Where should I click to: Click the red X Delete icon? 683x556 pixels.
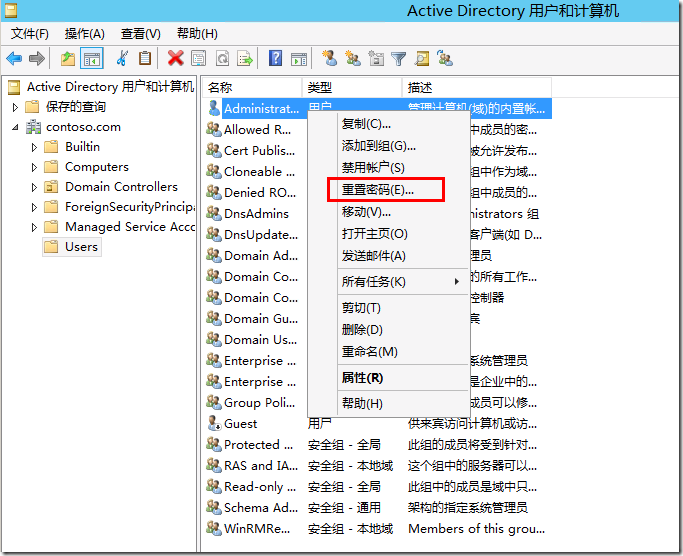point(176,58)
